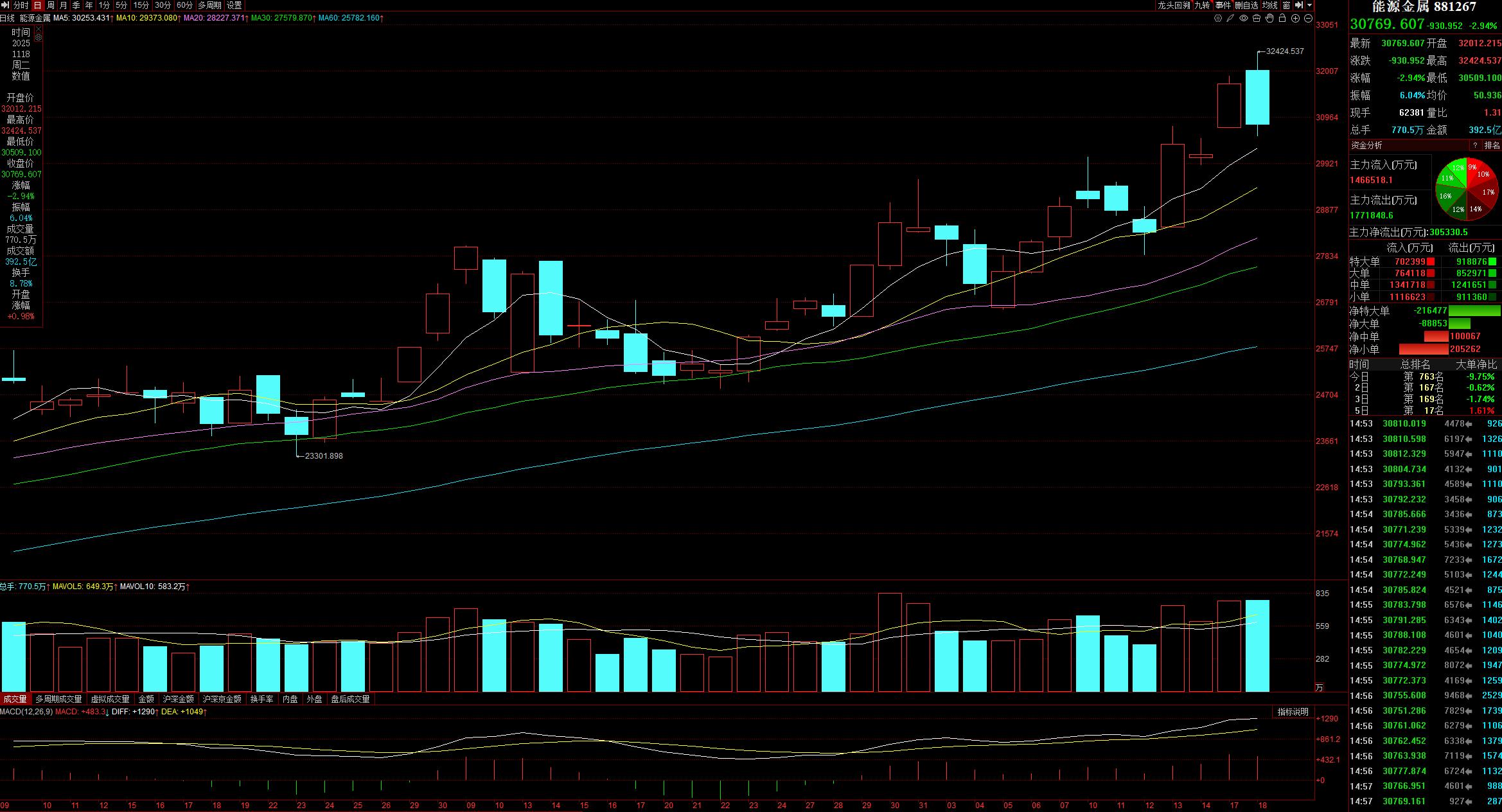
Task: Open the 多周期 multi-period view
Action: [x=209, y=5]
